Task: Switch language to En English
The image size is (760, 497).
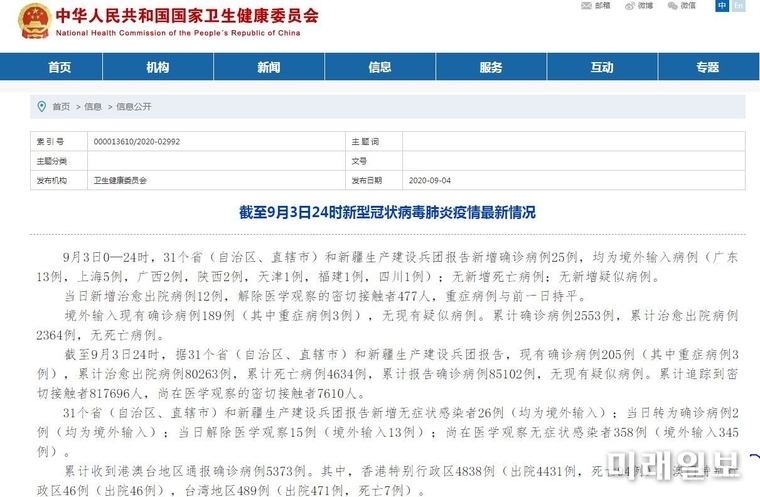Action: click(x=738, y=5)
